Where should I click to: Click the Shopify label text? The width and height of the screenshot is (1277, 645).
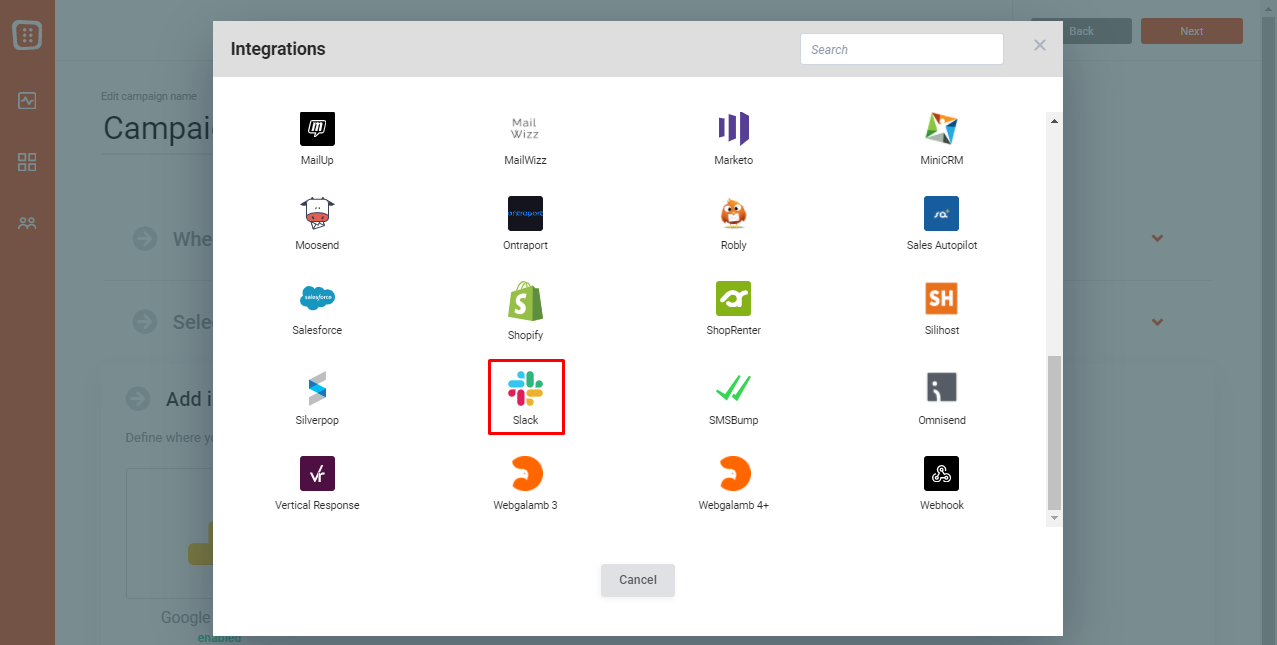click(x=525, y=335)
